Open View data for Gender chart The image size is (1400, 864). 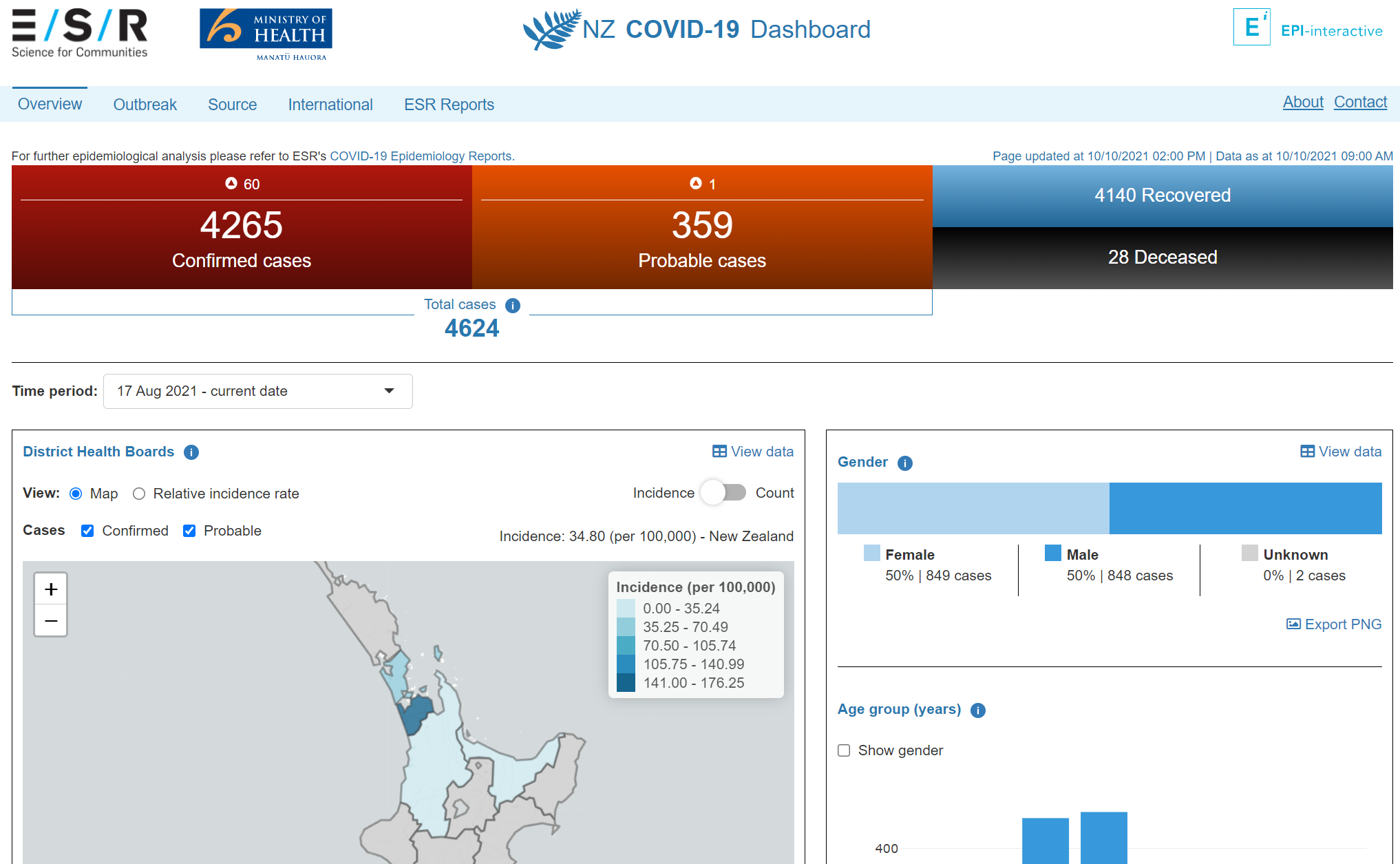[x=1340, y=452]
